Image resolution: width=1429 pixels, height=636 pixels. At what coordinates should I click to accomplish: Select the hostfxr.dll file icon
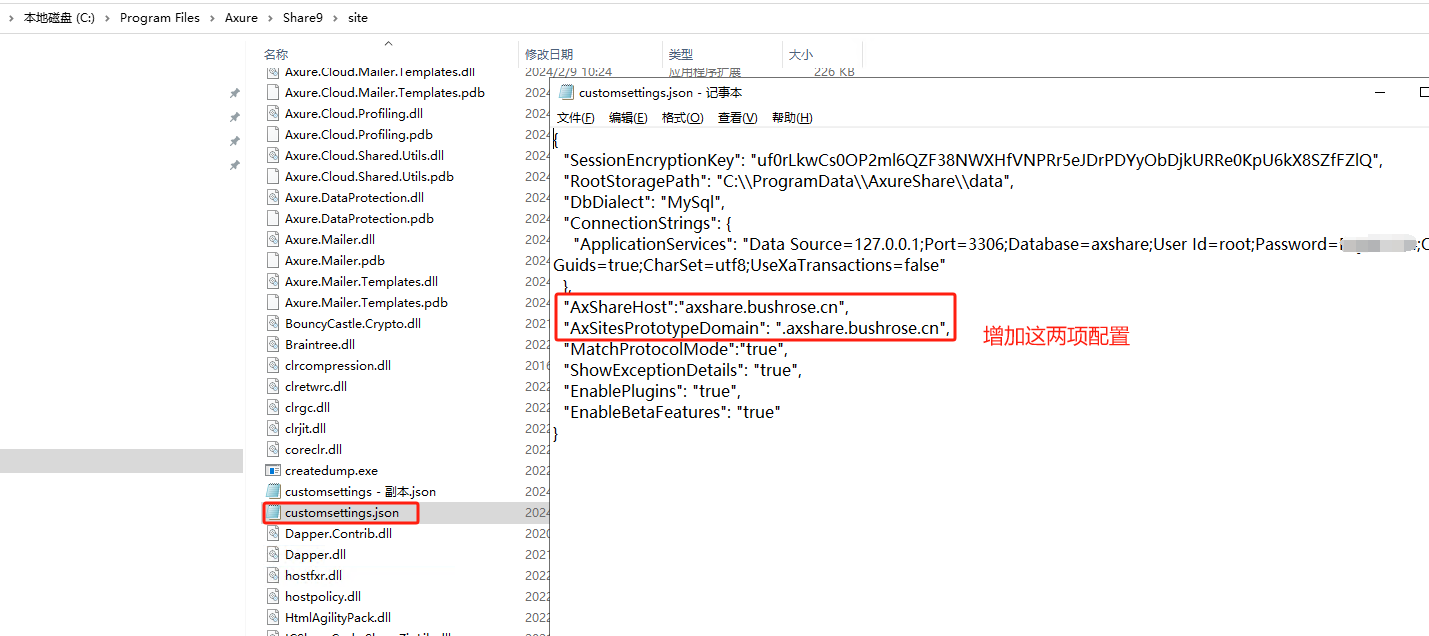(x=271, y=575)
